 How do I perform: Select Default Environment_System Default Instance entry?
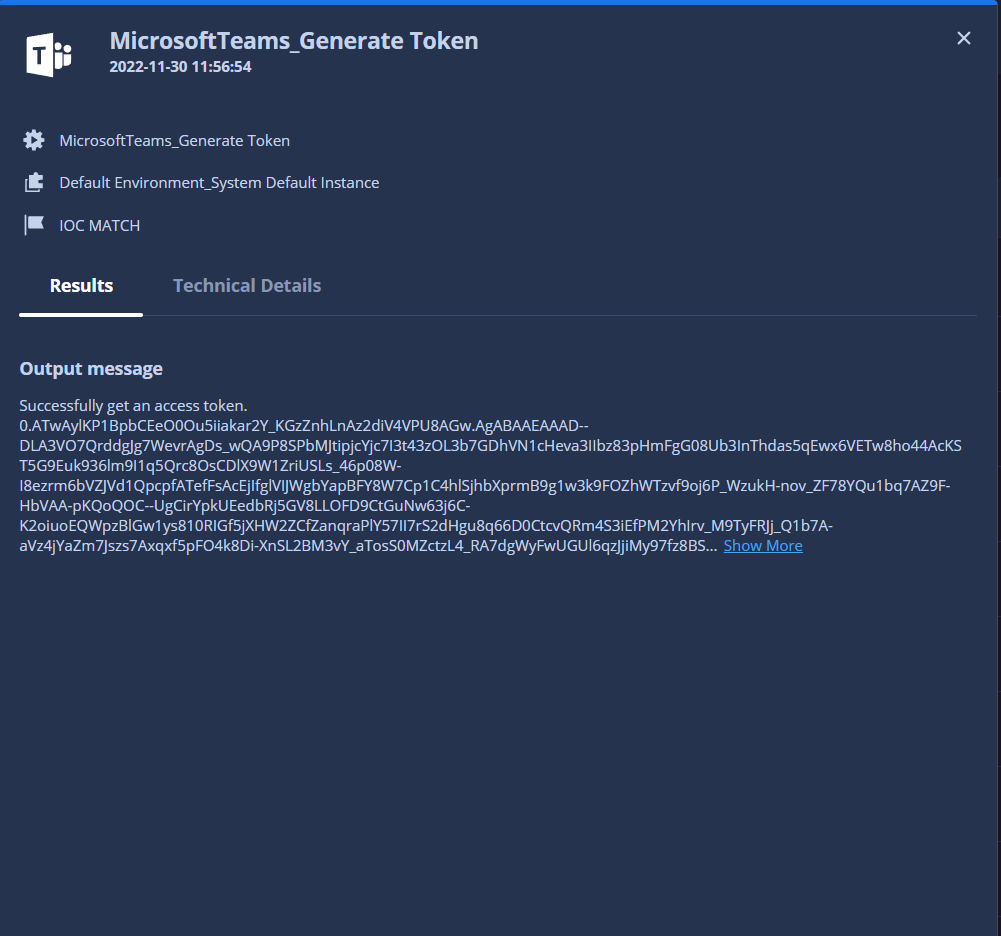coord(219,182)
